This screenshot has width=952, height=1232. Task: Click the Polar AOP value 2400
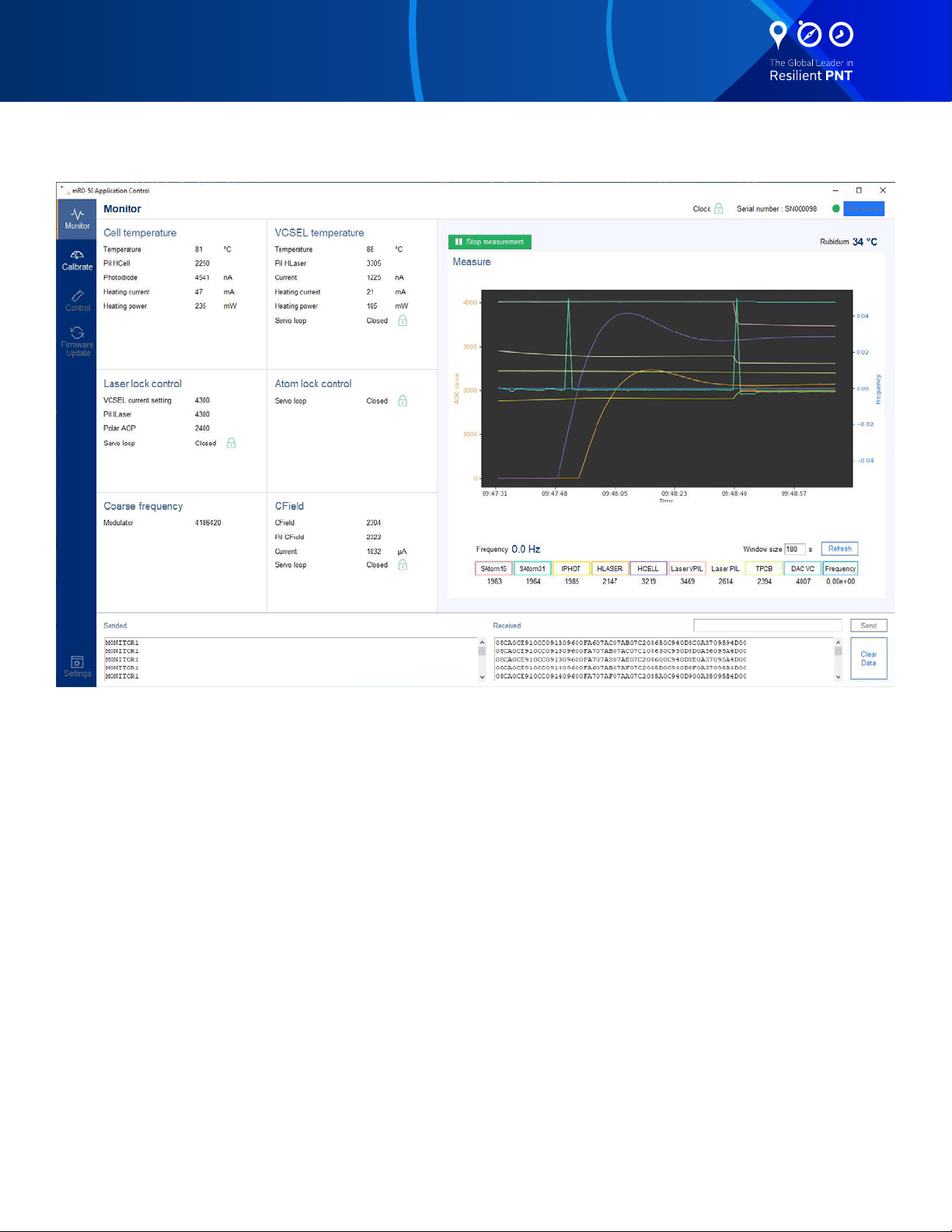(202, 428)
